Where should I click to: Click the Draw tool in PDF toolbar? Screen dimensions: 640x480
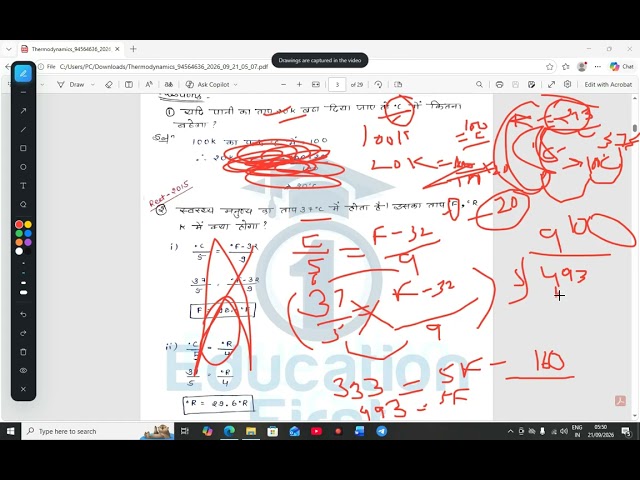point(71,84)
